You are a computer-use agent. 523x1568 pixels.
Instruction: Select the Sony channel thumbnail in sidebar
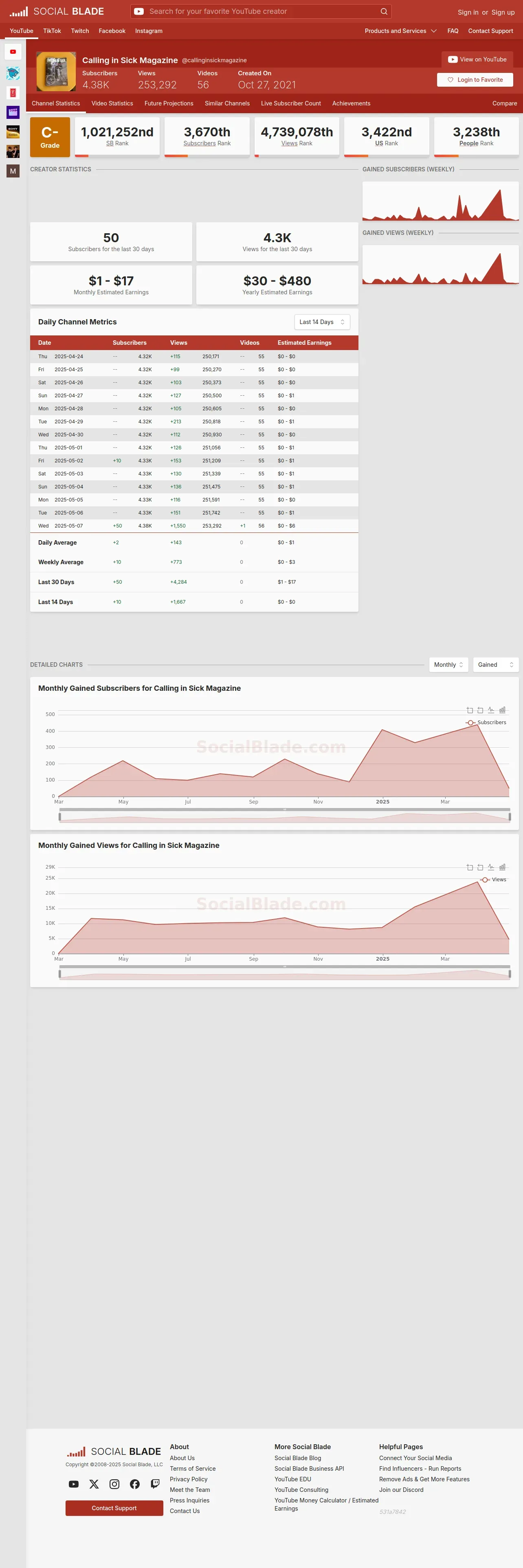pos(13,132)
